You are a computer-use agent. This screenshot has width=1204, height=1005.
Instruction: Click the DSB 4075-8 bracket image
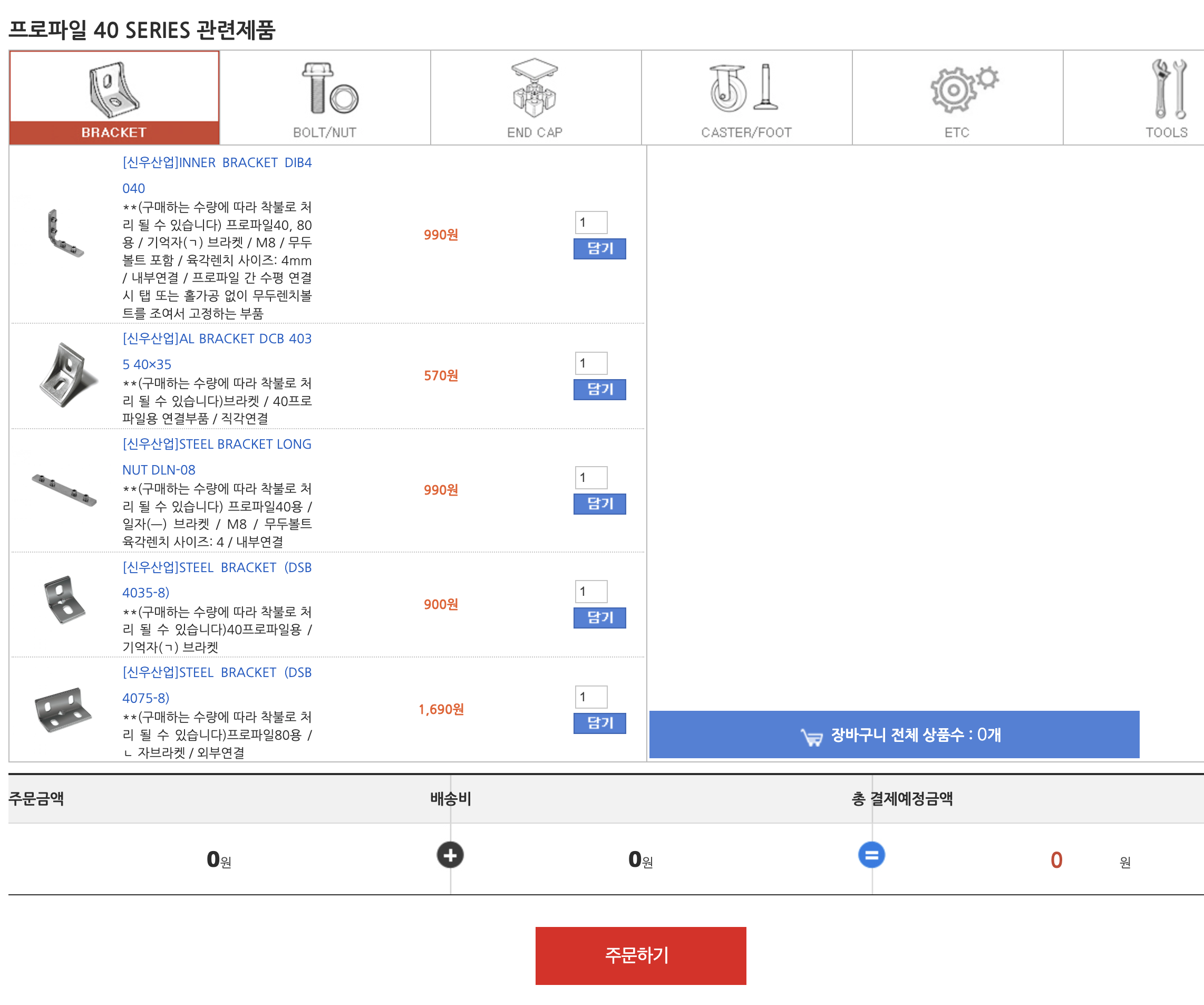pyautogui.click(x=63, y=710)
